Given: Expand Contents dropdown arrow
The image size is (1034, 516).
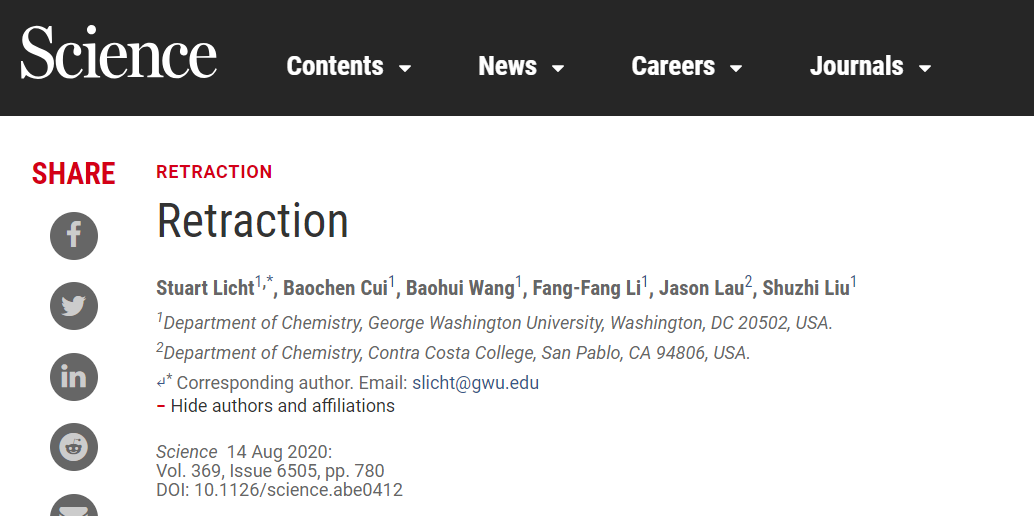Looking at the screenshot, I should [x=406, y=68].
